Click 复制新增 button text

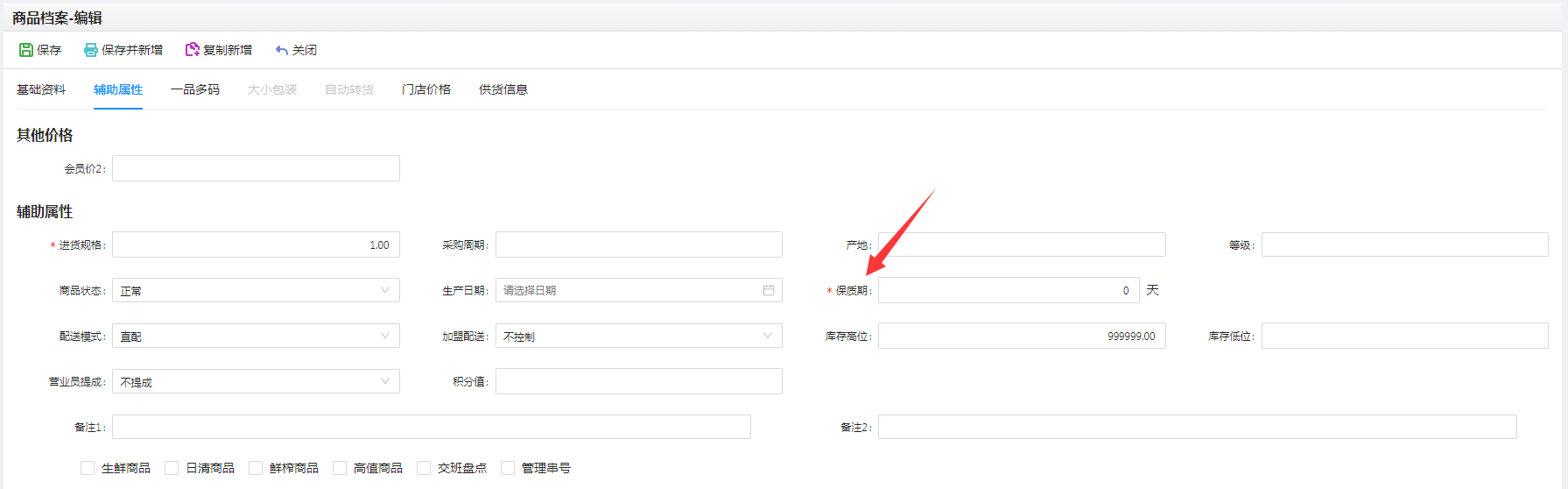(228, 50)
